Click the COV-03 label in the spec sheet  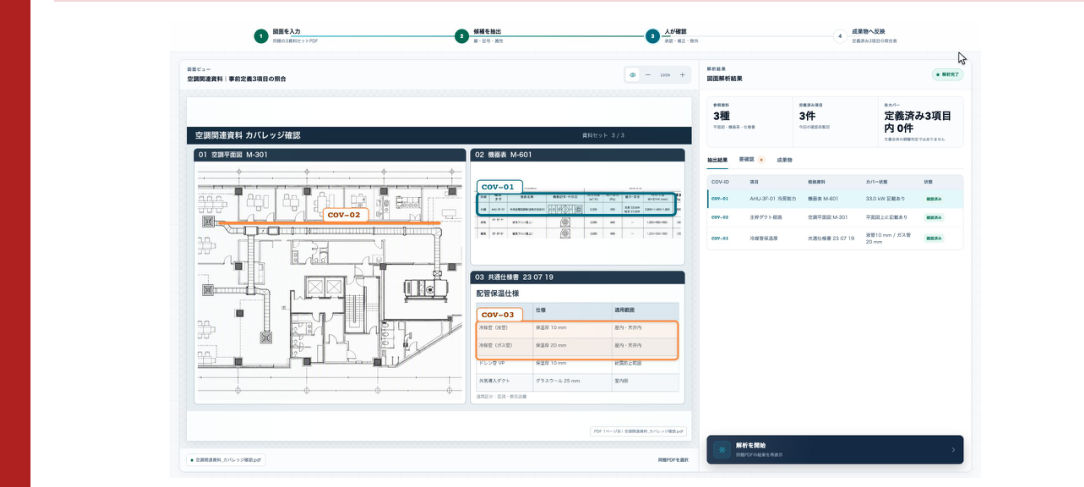[498, 315]
